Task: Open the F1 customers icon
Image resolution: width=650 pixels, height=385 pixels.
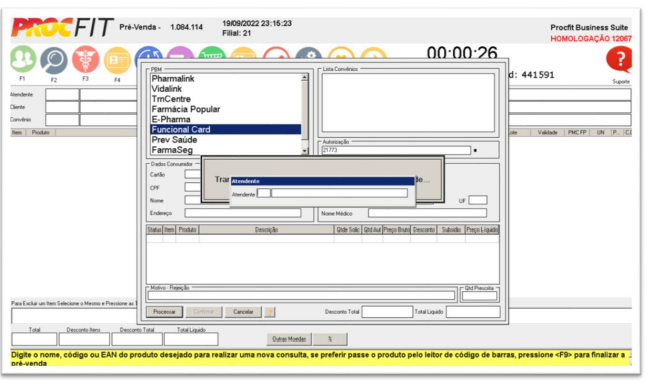Action: (23, 59)
